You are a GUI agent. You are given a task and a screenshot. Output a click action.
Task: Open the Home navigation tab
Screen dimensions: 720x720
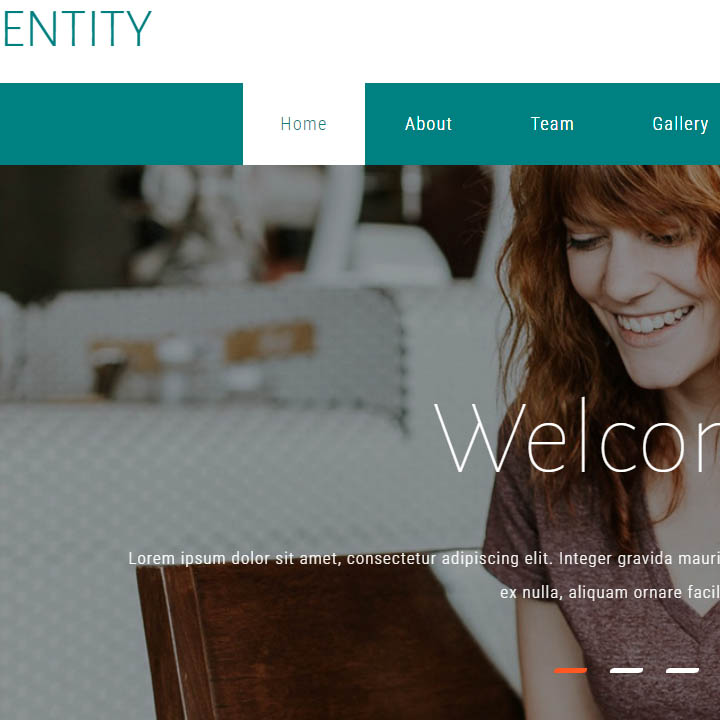[x=304, y=124]
